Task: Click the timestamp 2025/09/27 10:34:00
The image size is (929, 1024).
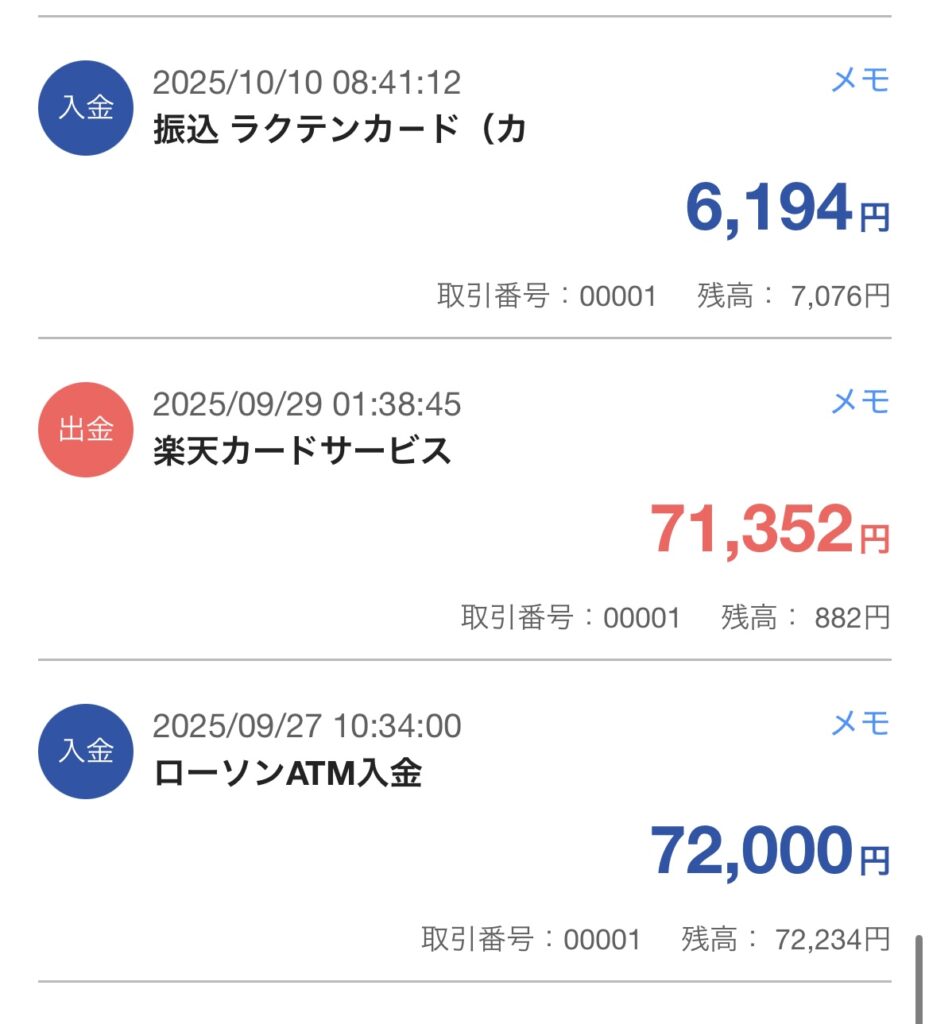Action: tap(307, 725)
